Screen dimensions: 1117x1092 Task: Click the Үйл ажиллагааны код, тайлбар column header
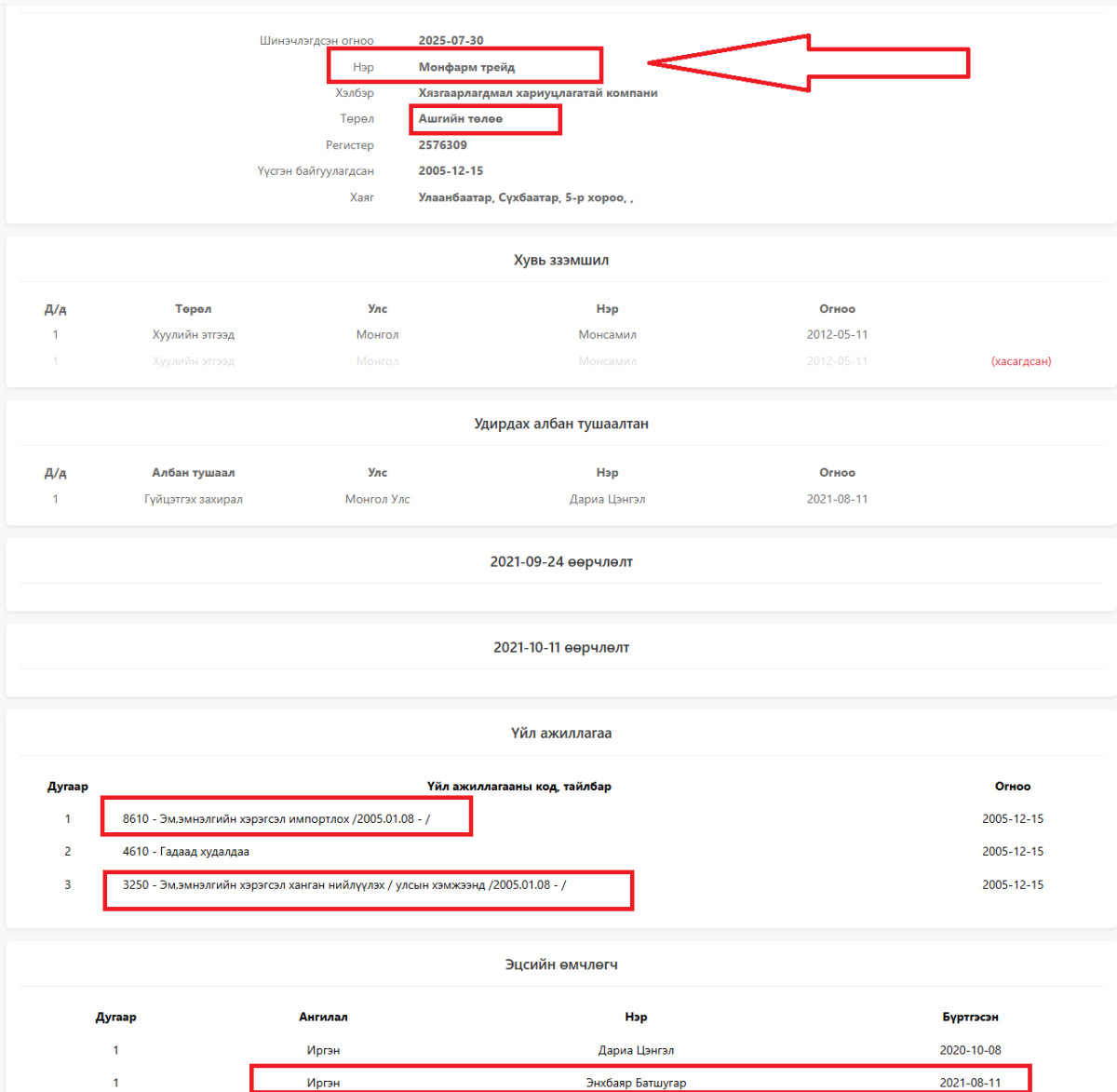pyautogui.click(x=519, y=787)
